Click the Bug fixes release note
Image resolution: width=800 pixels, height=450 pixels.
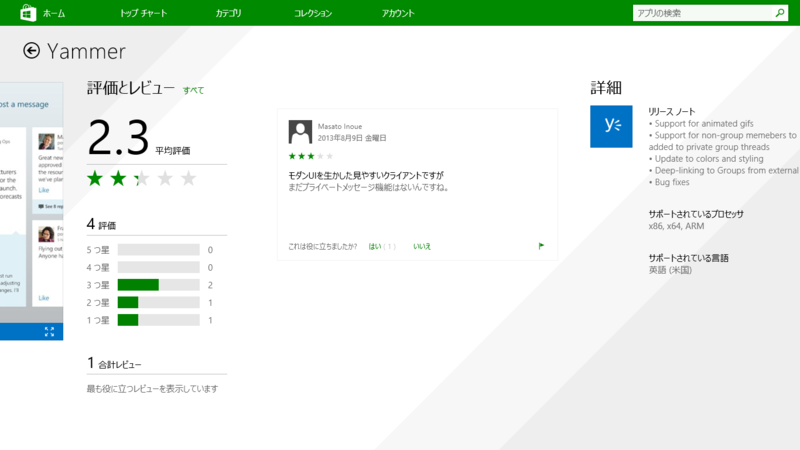pyautogui.click(x=669, y=182)
